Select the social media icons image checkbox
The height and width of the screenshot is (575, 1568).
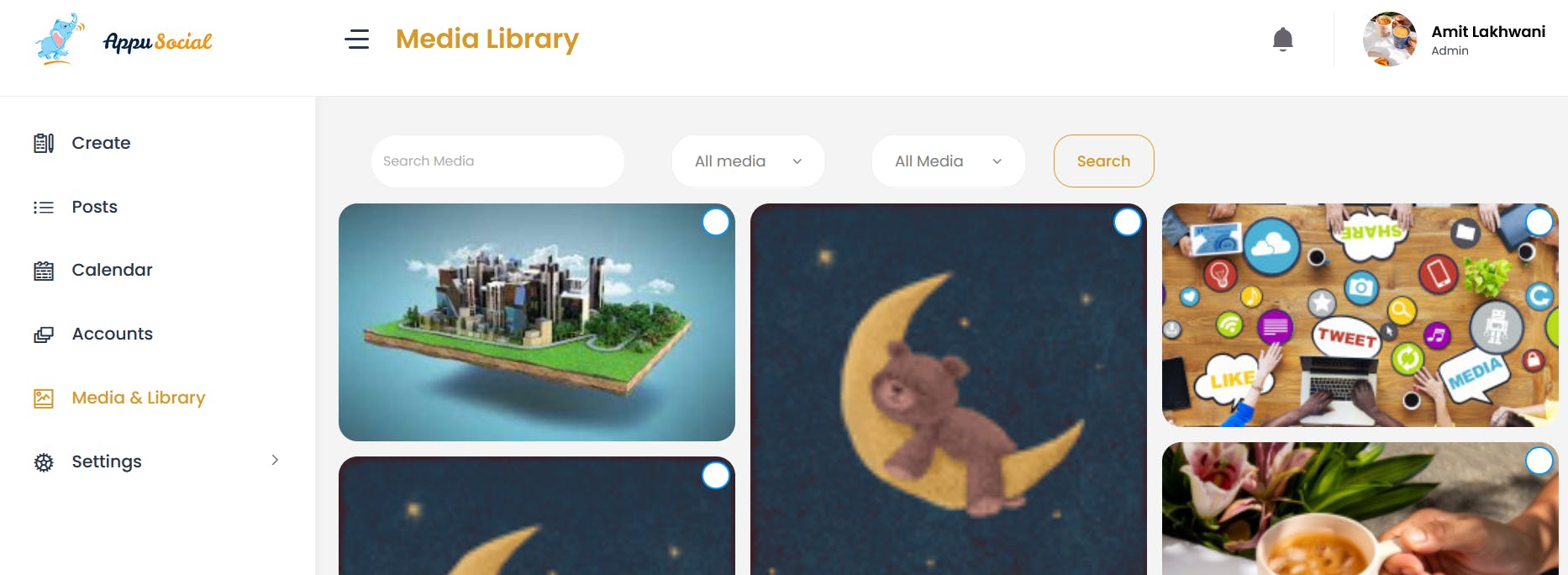pos(1539,222)
